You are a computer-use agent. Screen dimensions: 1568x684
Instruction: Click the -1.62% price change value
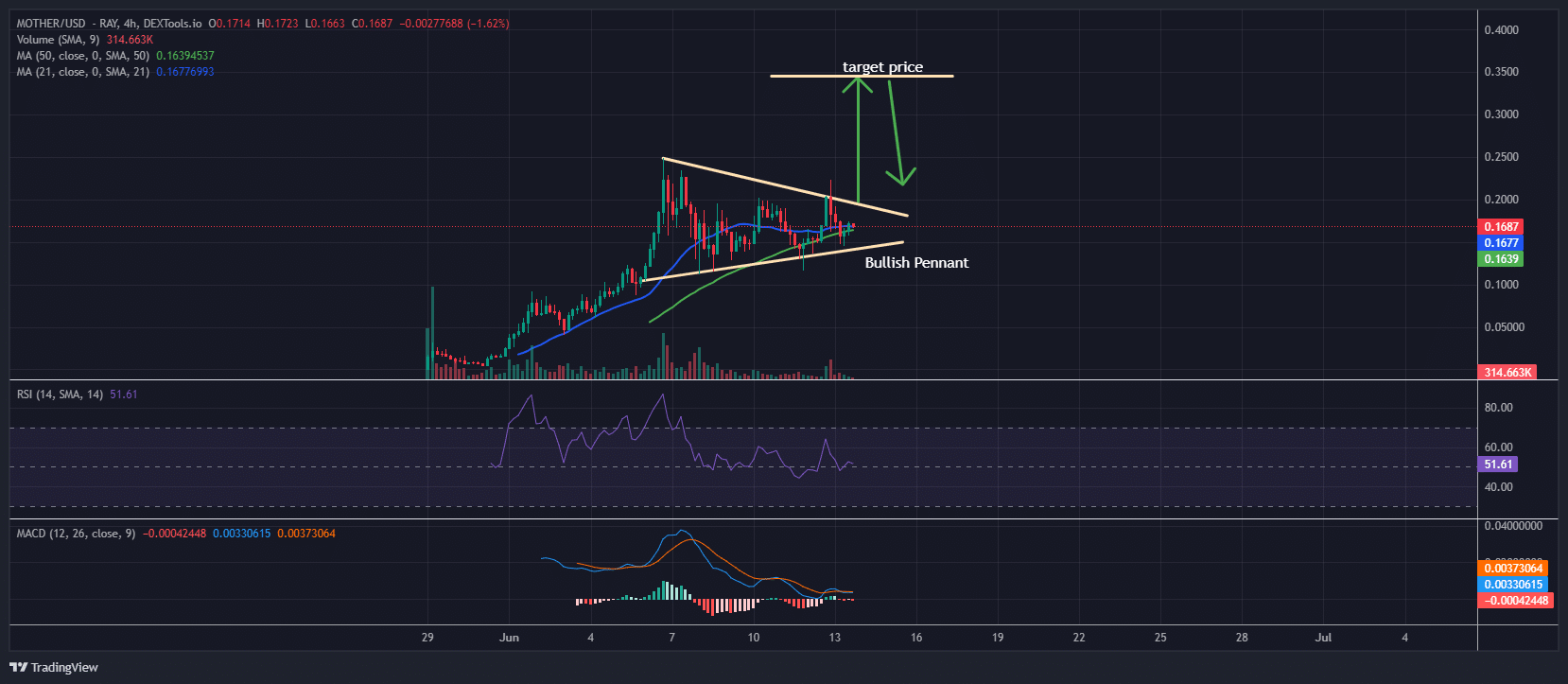(x=489, y=24)
